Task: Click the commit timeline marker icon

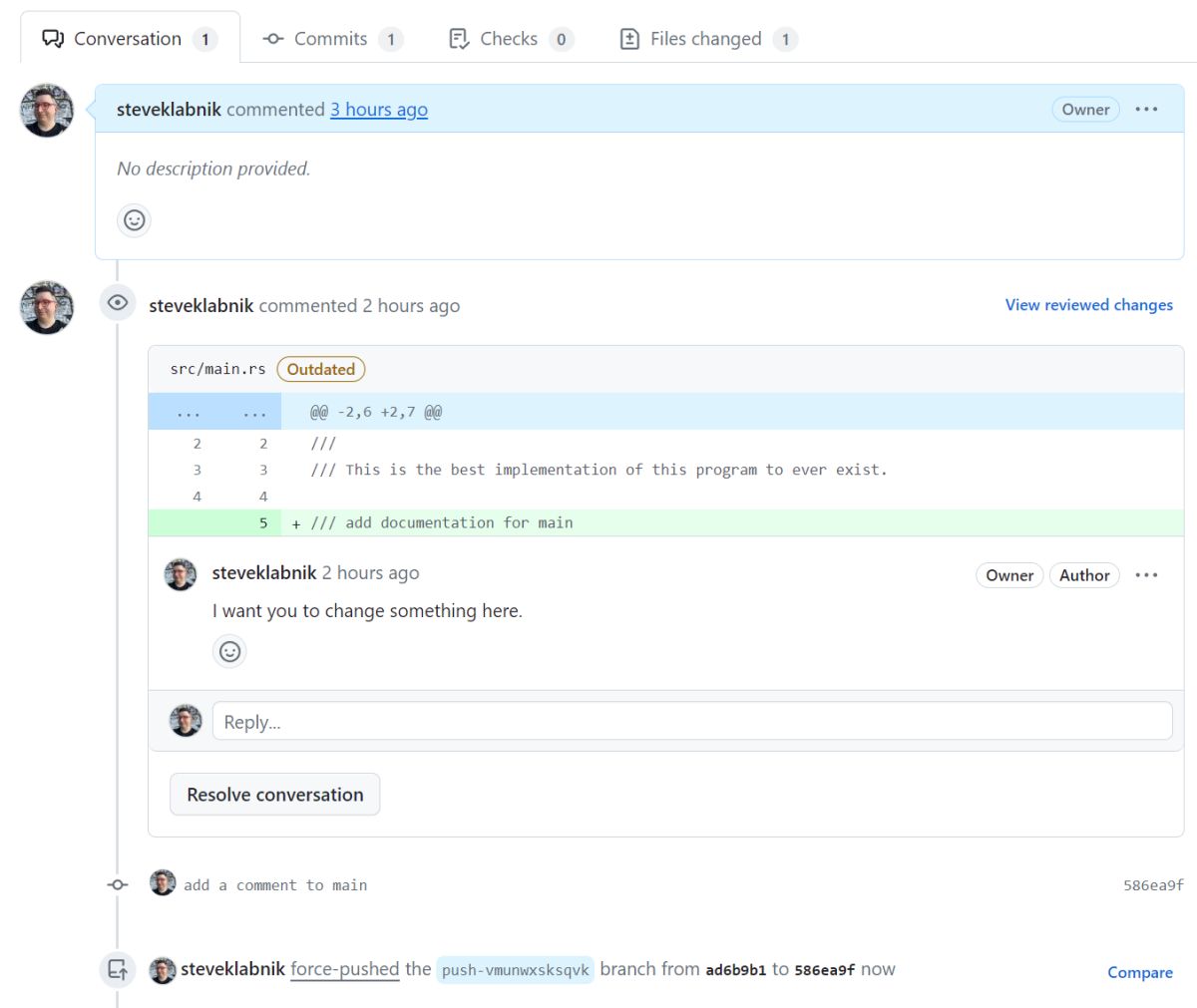Action: [x=118, y=884]
